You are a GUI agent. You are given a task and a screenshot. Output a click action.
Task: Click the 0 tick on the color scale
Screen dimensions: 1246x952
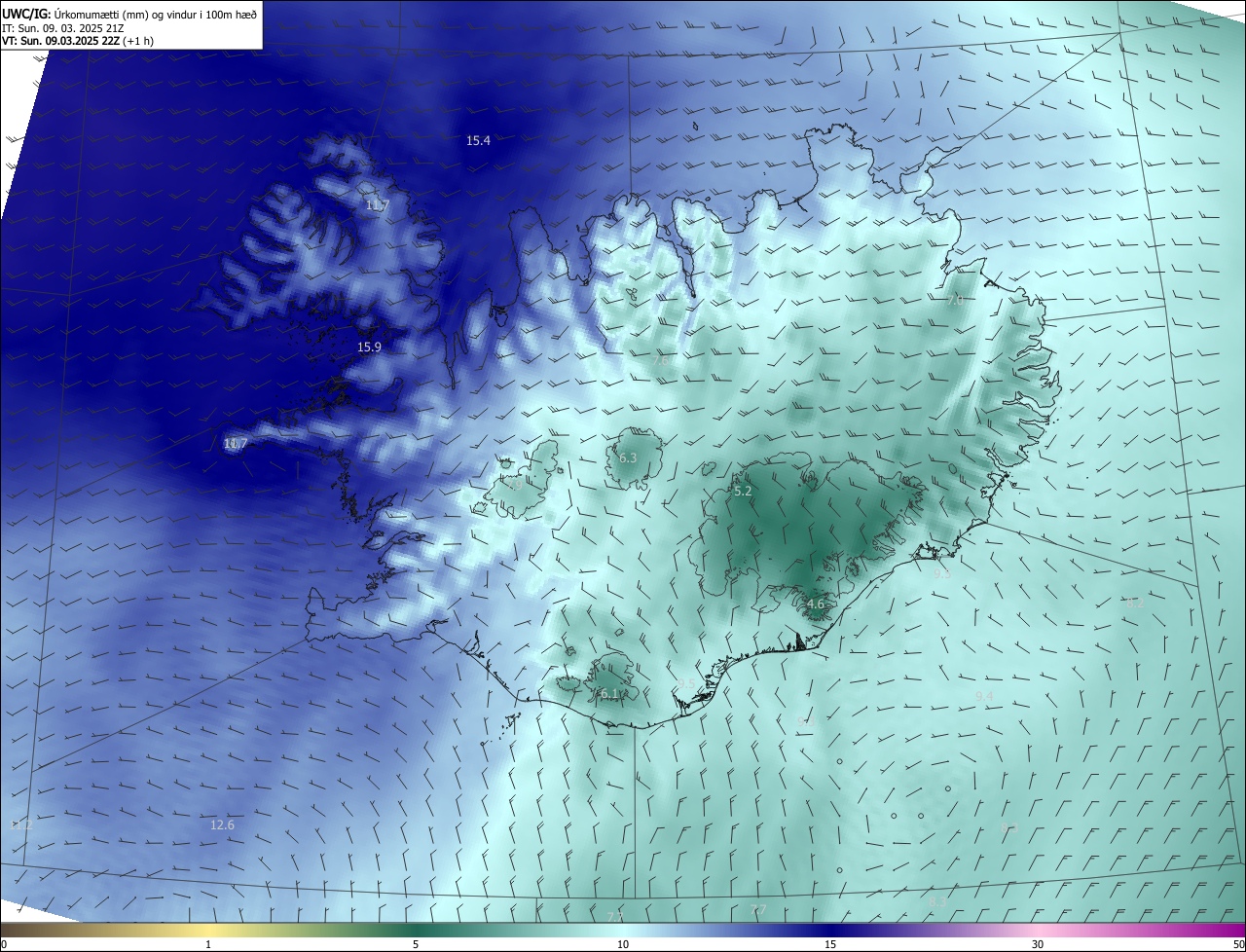[3, 944]
